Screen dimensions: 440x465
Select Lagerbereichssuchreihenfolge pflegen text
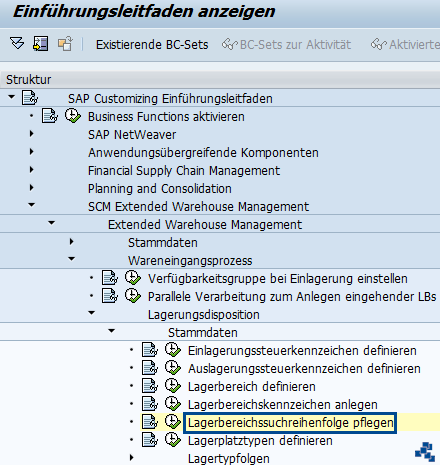(290, 423)
